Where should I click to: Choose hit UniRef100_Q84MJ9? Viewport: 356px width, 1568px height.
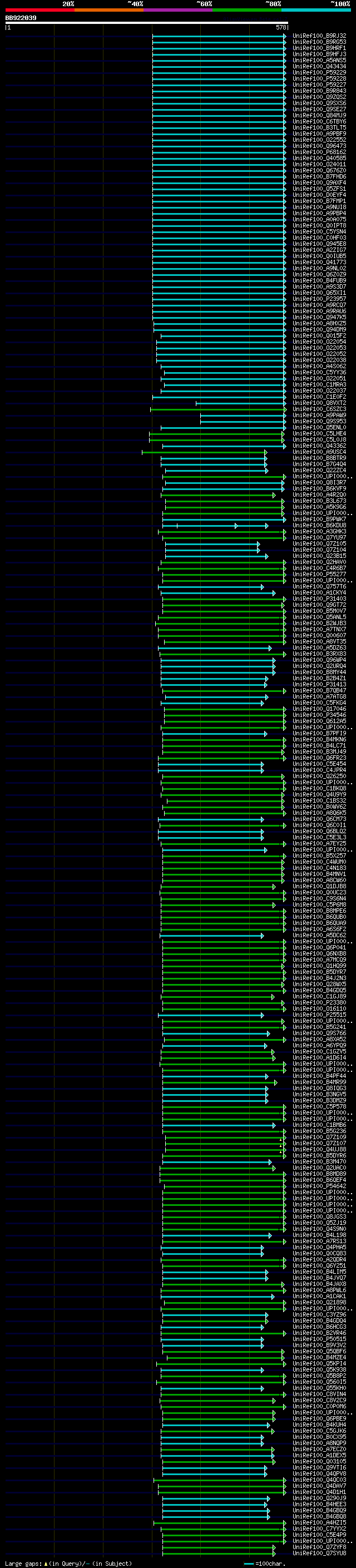(x=319, y=115)
